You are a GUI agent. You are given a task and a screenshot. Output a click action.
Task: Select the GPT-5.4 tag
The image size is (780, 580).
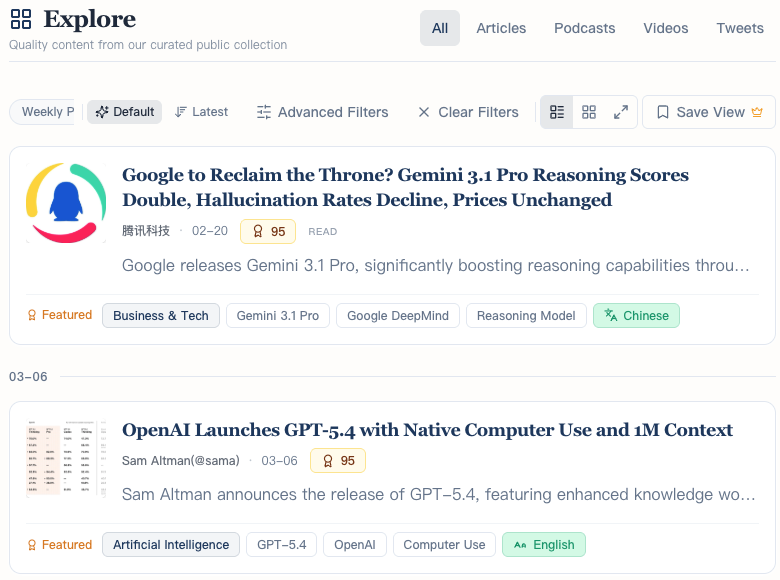[282, 545]
